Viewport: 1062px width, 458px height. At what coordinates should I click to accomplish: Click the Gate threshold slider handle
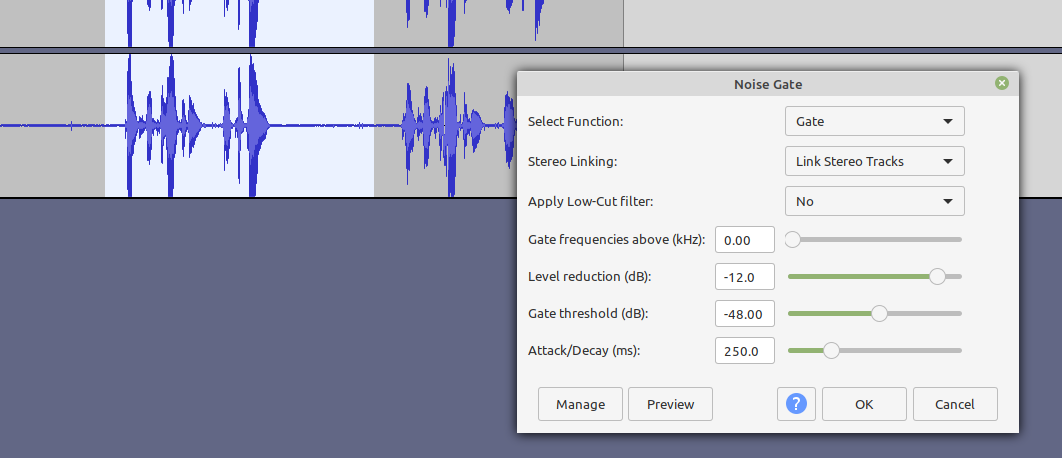(879, 314)
